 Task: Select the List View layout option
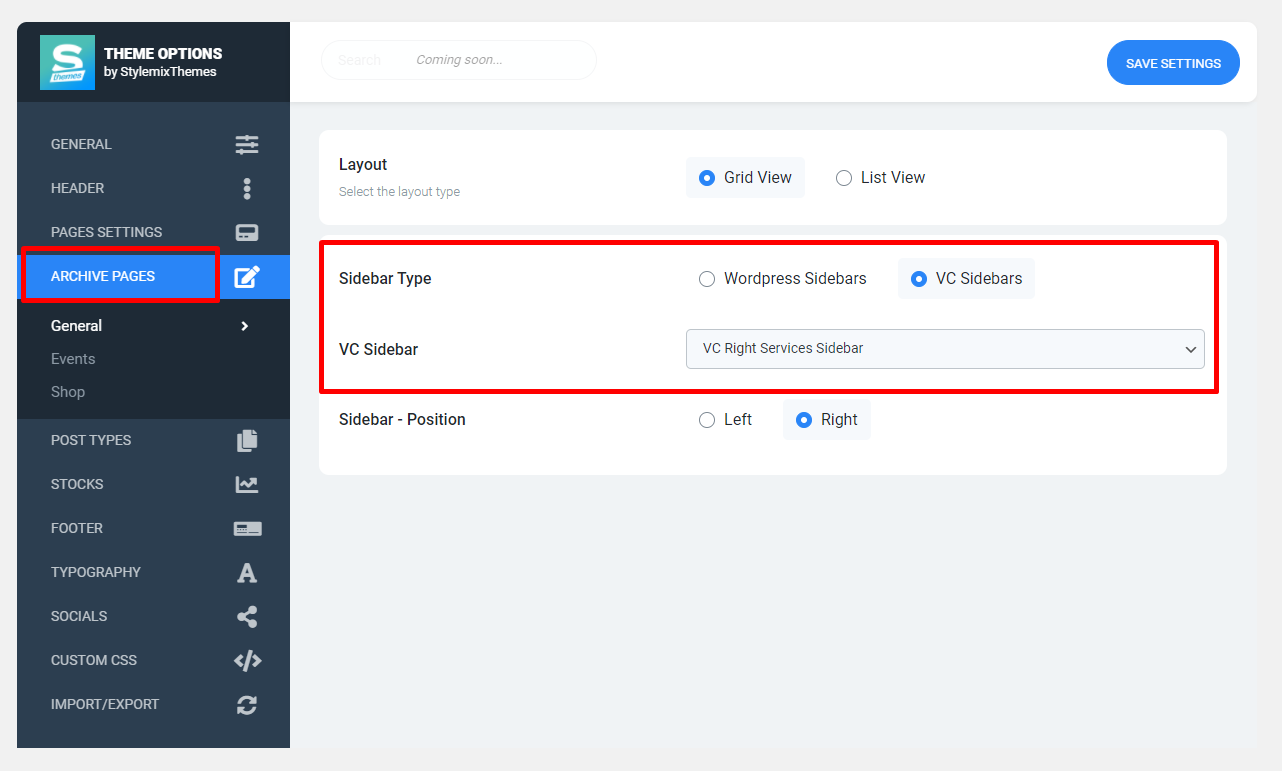point(844,178)
